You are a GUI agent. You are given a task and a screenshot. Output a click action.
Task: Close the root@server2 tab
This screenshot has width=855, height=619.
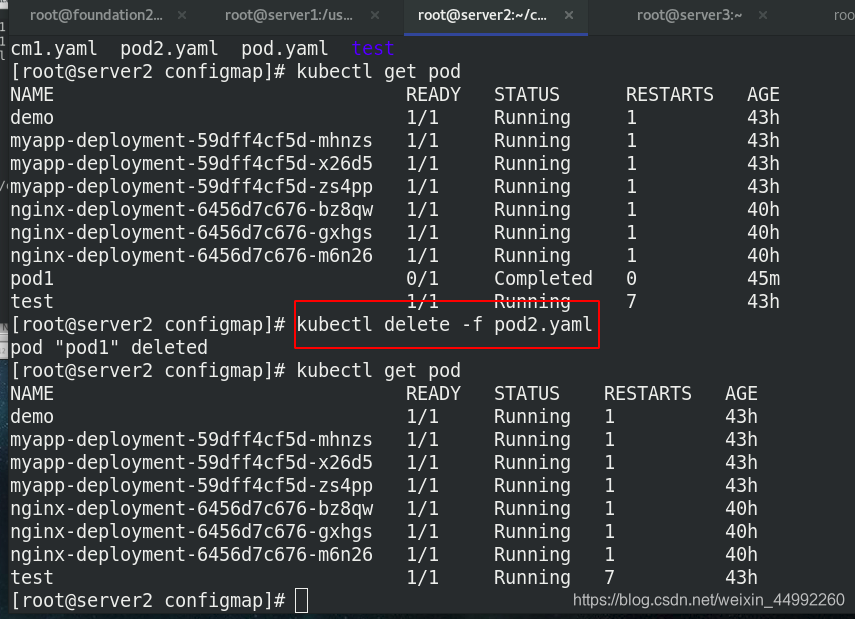(x=569, y=15)
